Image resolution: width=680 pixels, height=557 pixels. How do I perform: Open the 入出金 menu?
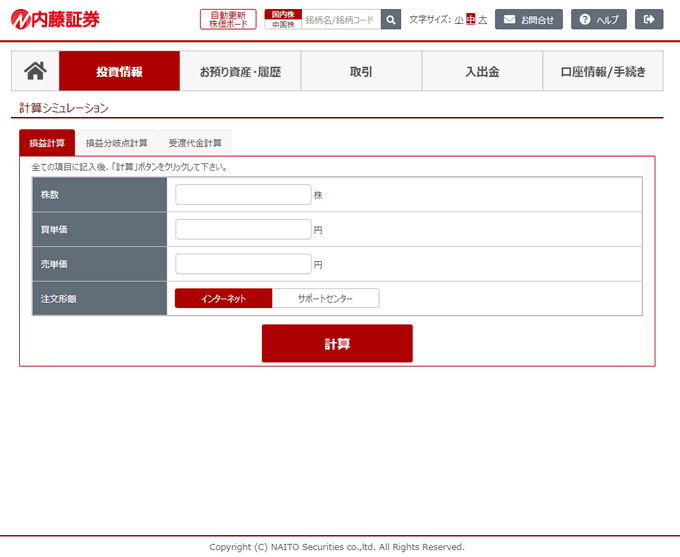[482, 71]
